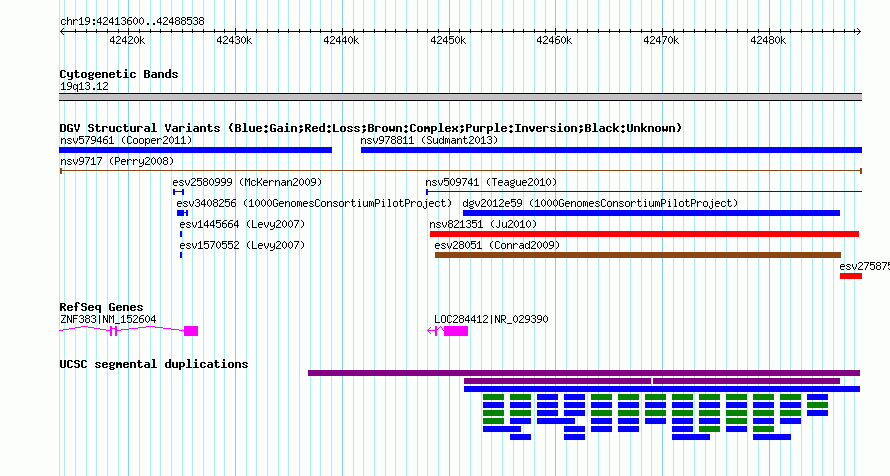Click the esv1570552 (Levy2007) label

point(242,245)
